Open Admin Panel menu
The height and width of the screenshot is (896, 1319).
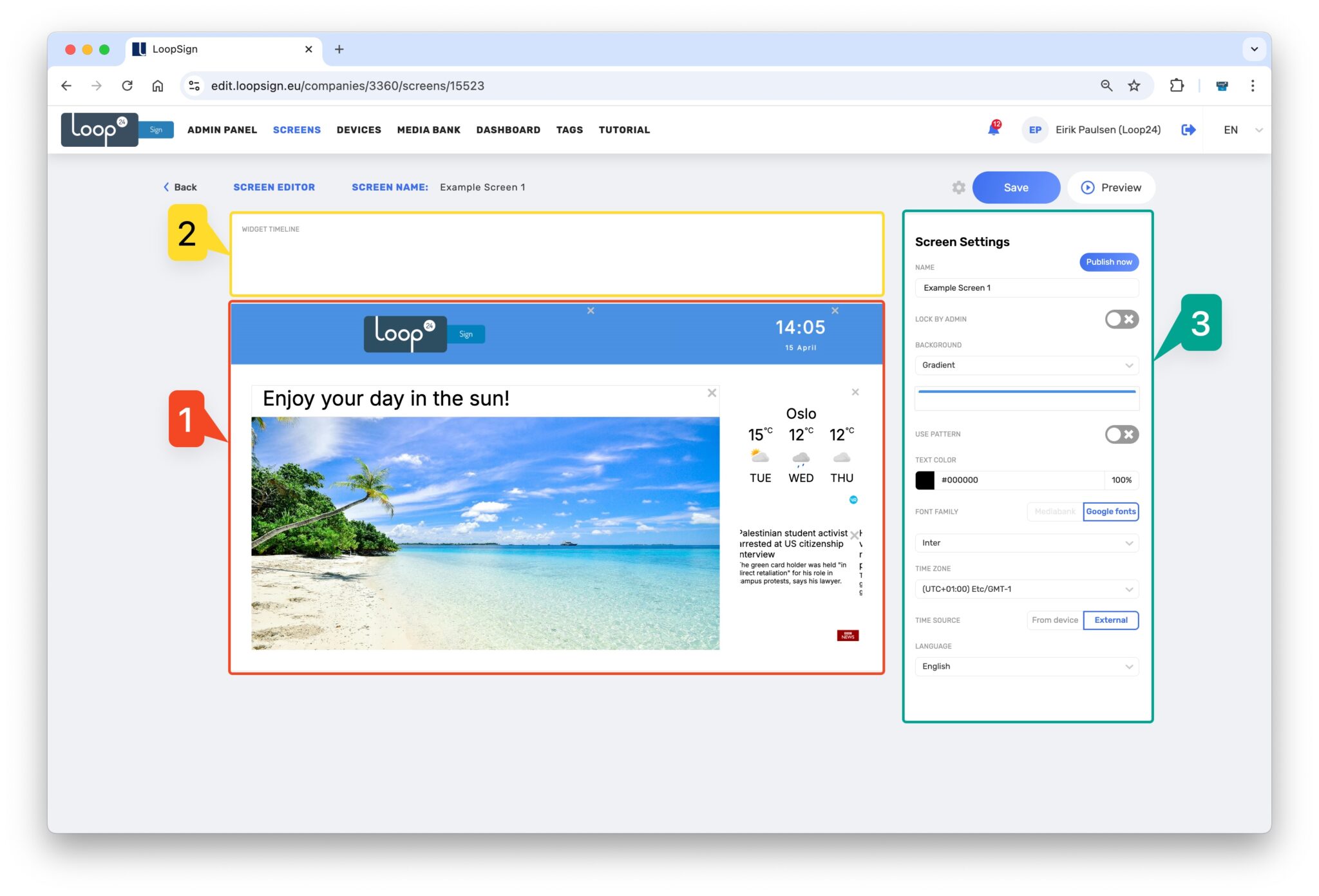pos(222,130)
